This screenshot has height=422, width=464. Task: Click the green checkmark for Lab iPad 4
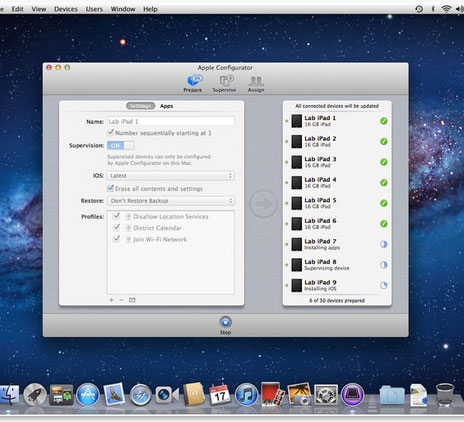384,183
